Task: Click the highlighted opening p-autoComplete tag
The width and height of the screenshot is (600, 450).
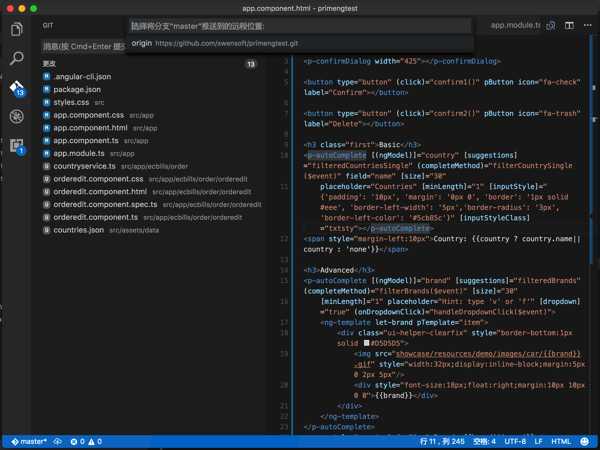Action: point(336,155)
